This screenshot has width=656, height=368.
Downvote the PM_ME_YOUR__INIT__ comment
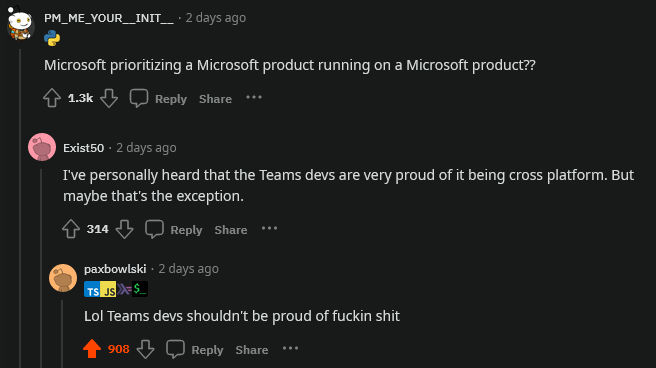click(109, 98)
